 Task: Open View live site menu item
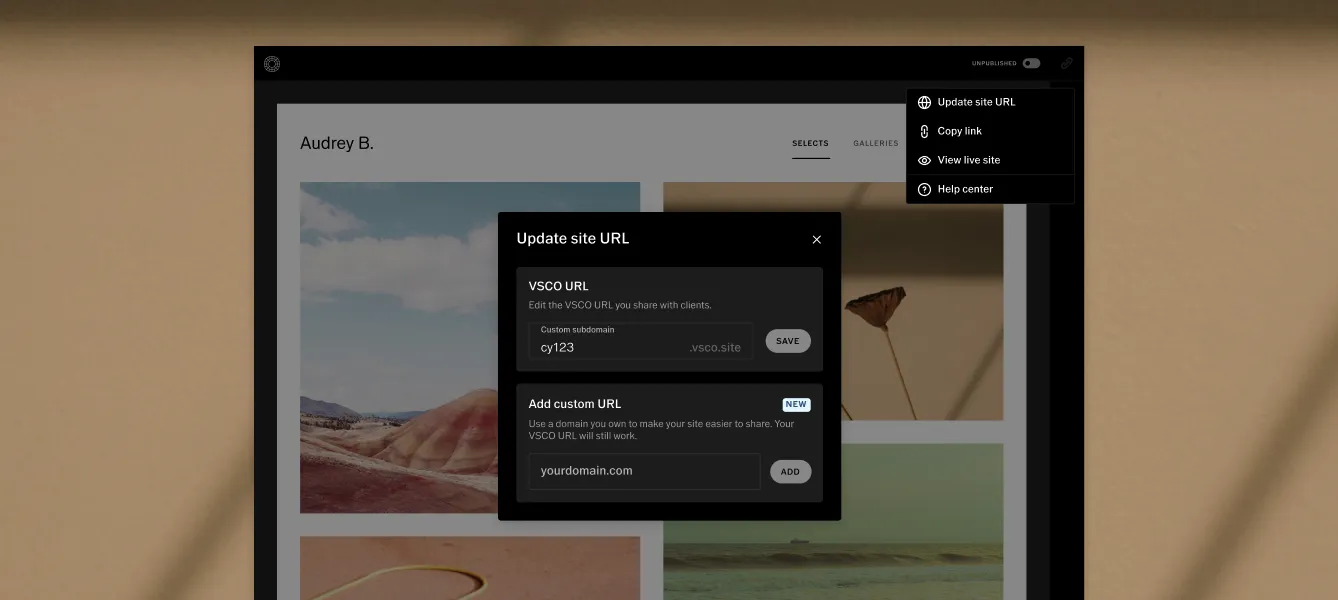click(990, 160)
